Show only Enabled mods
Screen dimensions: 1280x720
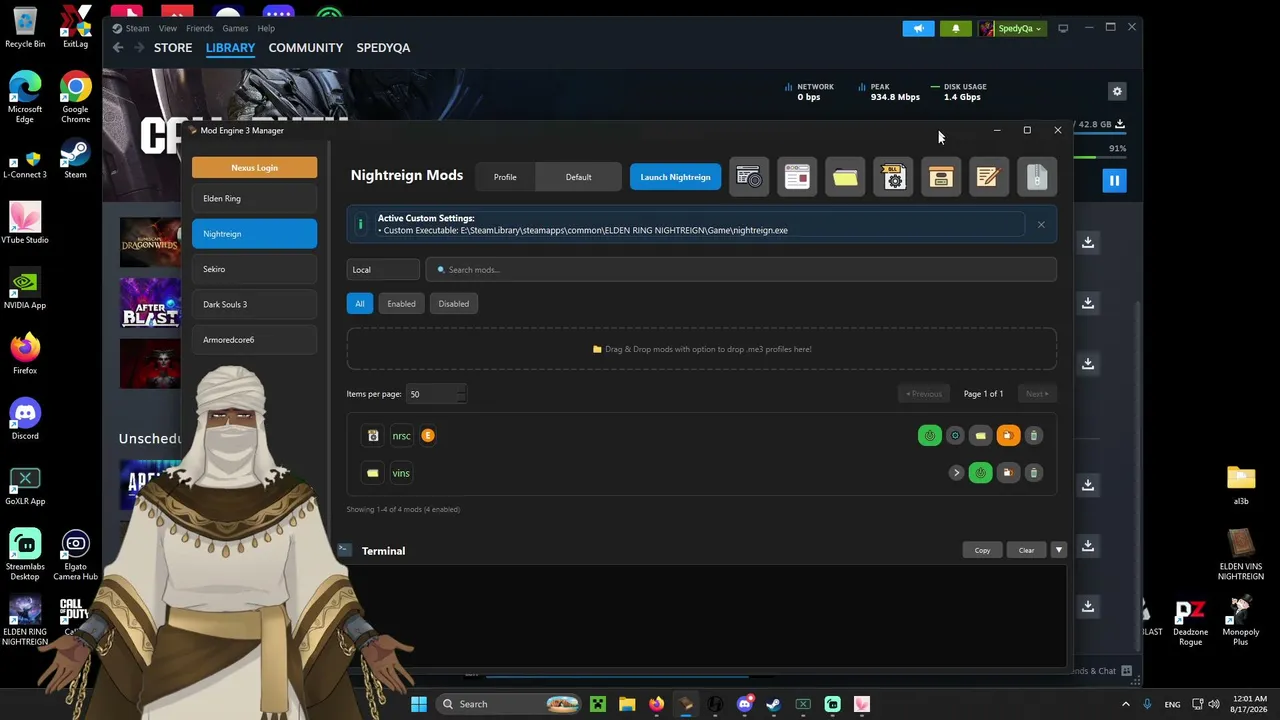401,304
